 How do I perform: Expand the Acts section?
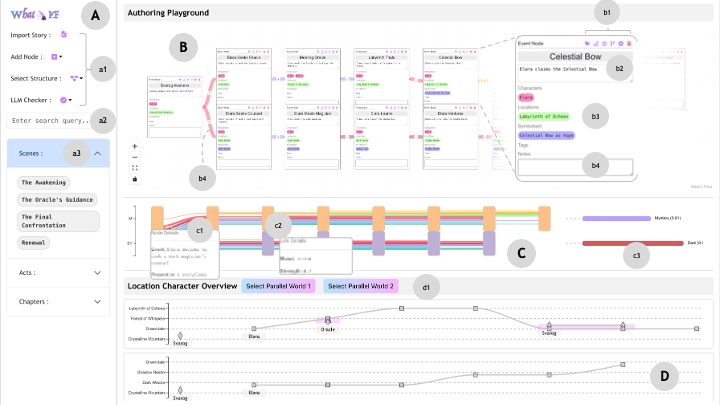pos(97,273)
